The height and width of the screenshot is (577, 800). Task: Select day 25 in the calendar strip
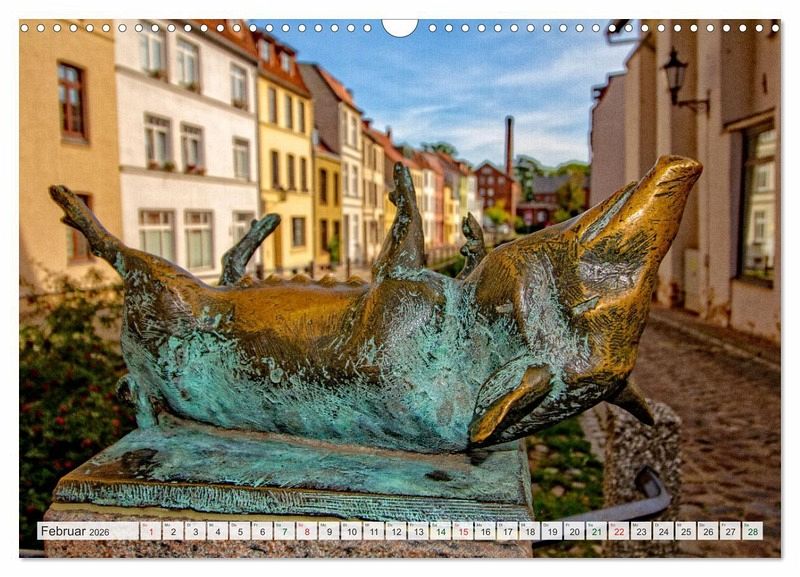tap(686, 531)
